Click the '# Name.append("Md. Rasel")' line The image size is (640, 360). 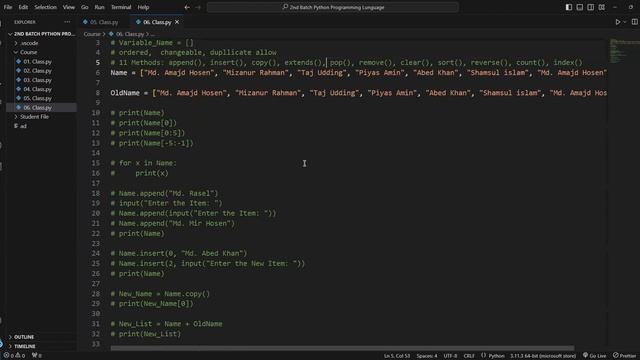[x=164, y=193]
